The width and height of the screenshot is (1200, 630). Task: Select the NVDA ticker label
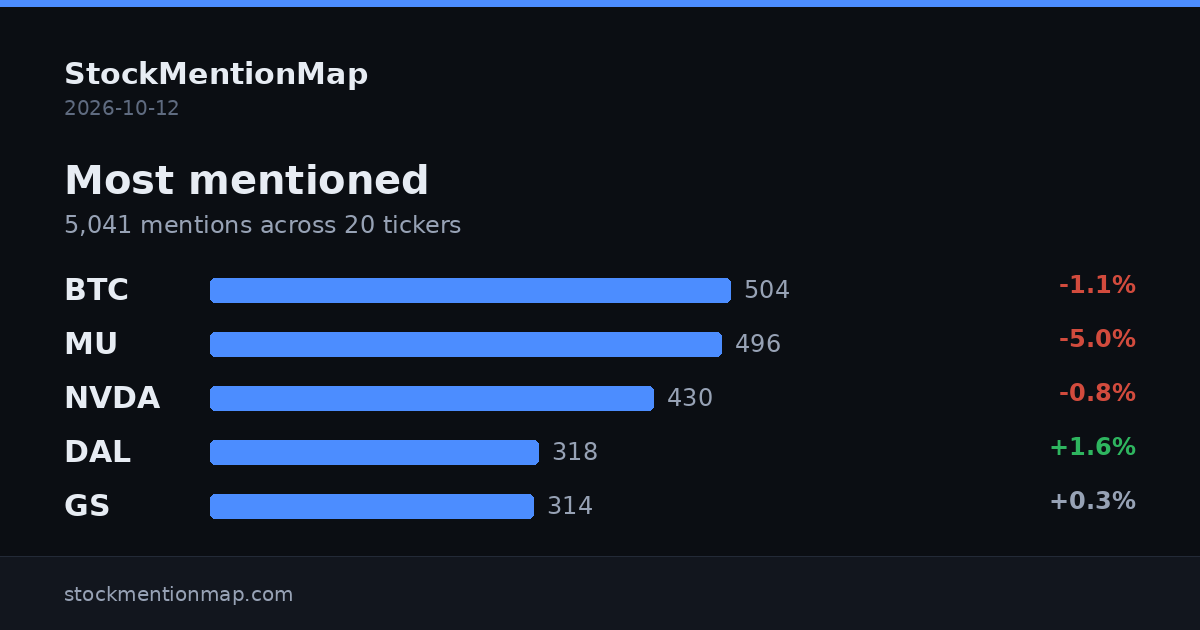(x=112, y=398)
